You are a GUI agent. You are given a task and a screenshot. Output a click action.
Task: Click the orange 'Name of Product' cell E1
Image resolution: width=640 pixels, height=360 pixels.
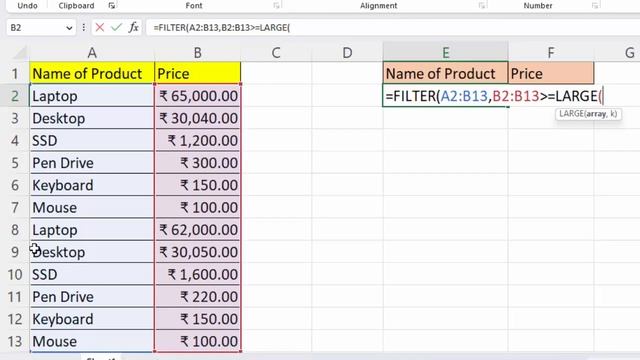pos(445,73)
